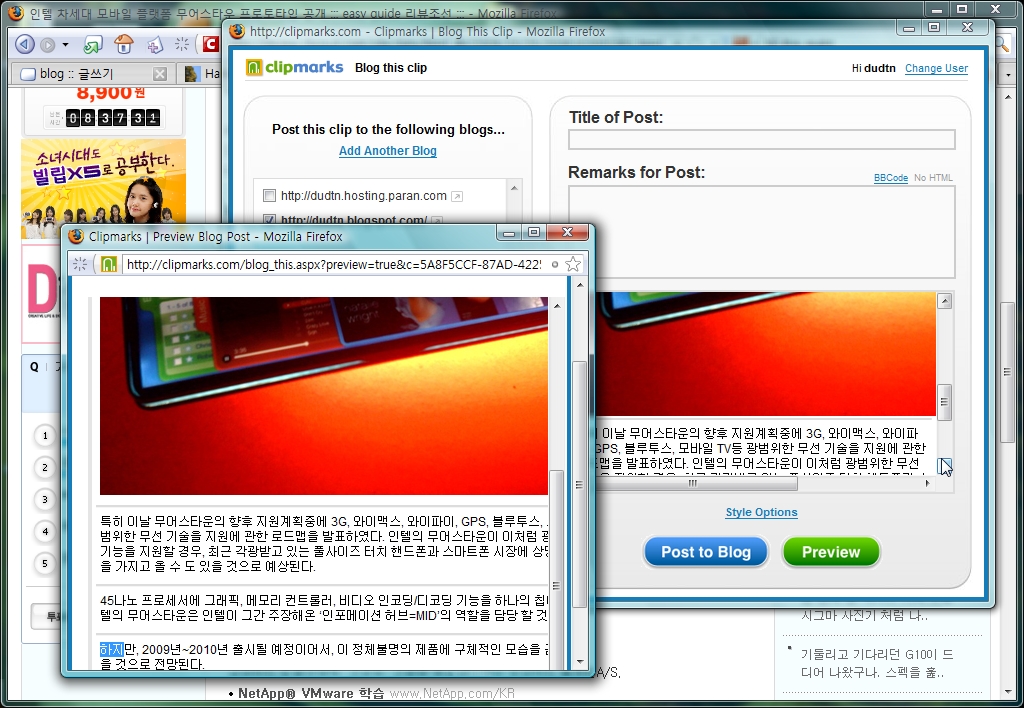Uncheck the dudtn.blogspot.com blog checkbox
1024x708 pixels.
click(269, 220)
